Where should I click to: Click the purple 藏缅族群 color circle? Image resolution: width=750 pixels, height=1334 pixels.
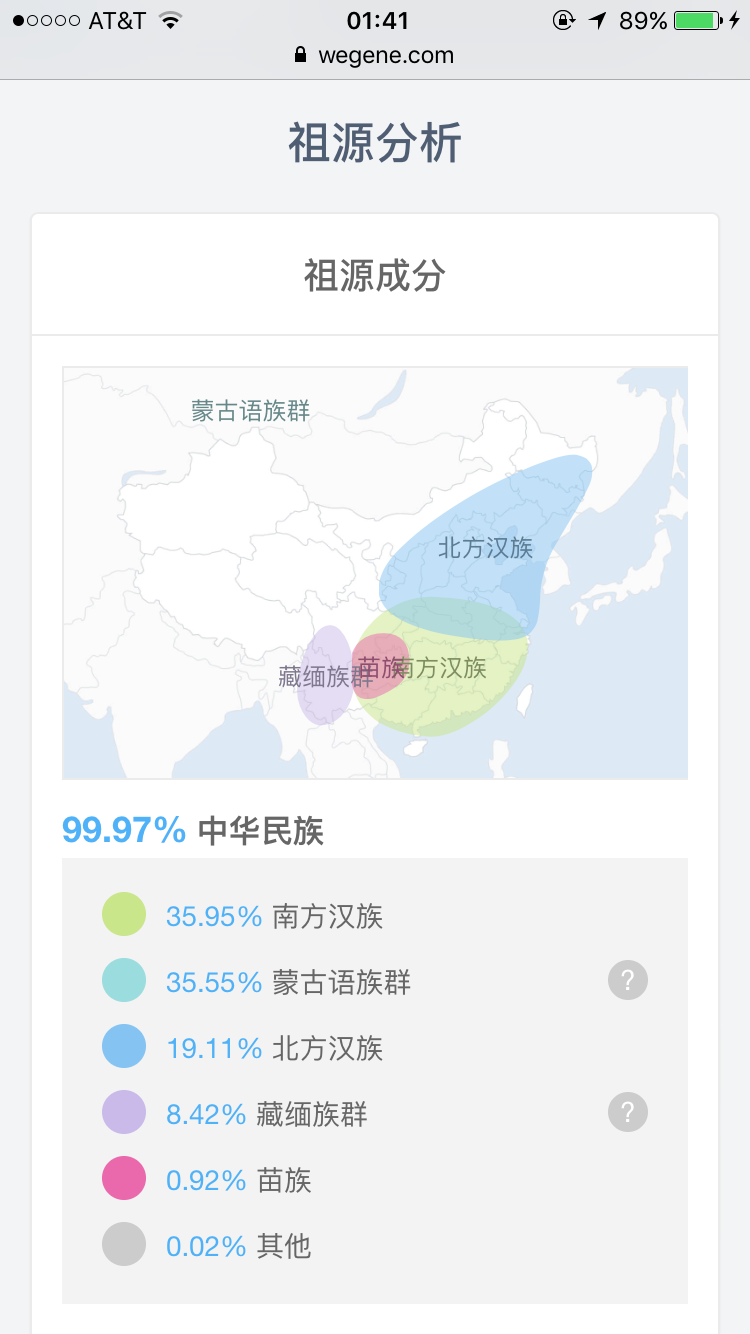(x=124, y=1113)
